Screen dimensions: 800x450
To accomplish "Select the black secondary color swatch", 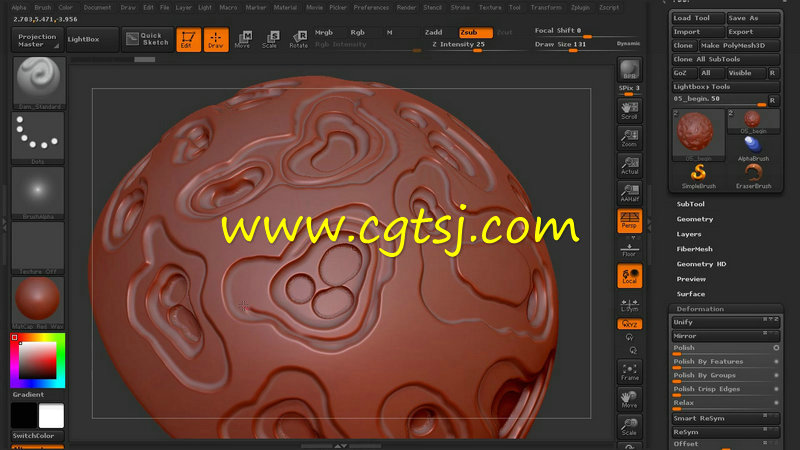I will pyautogui.click(x=24, y=415).
